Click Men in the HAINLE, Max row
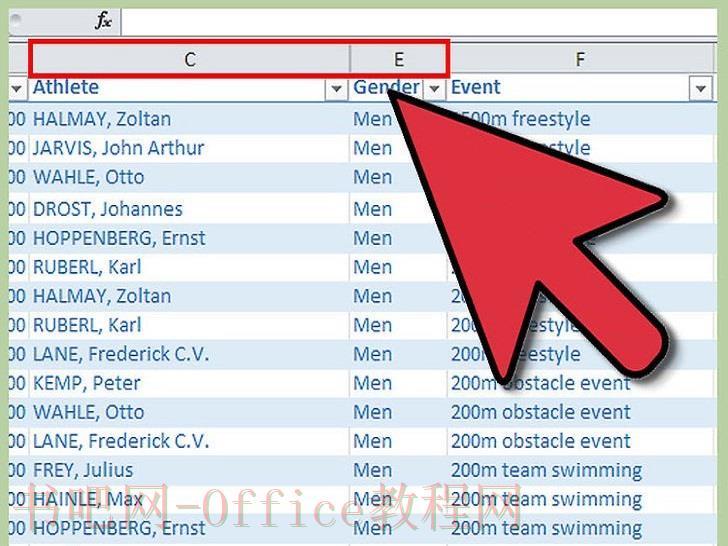 pyautogui.click(x=373, y=499)
